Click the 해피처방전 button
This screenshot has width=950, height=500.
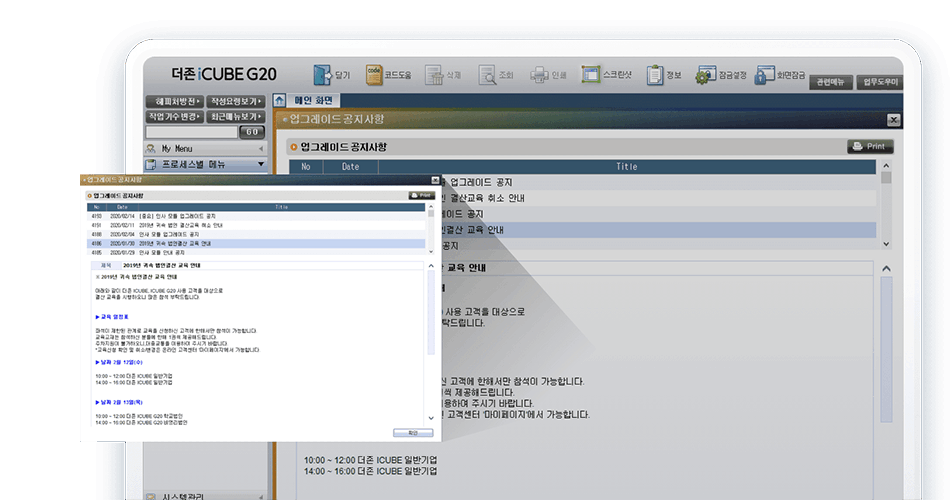tap(174, 101)
